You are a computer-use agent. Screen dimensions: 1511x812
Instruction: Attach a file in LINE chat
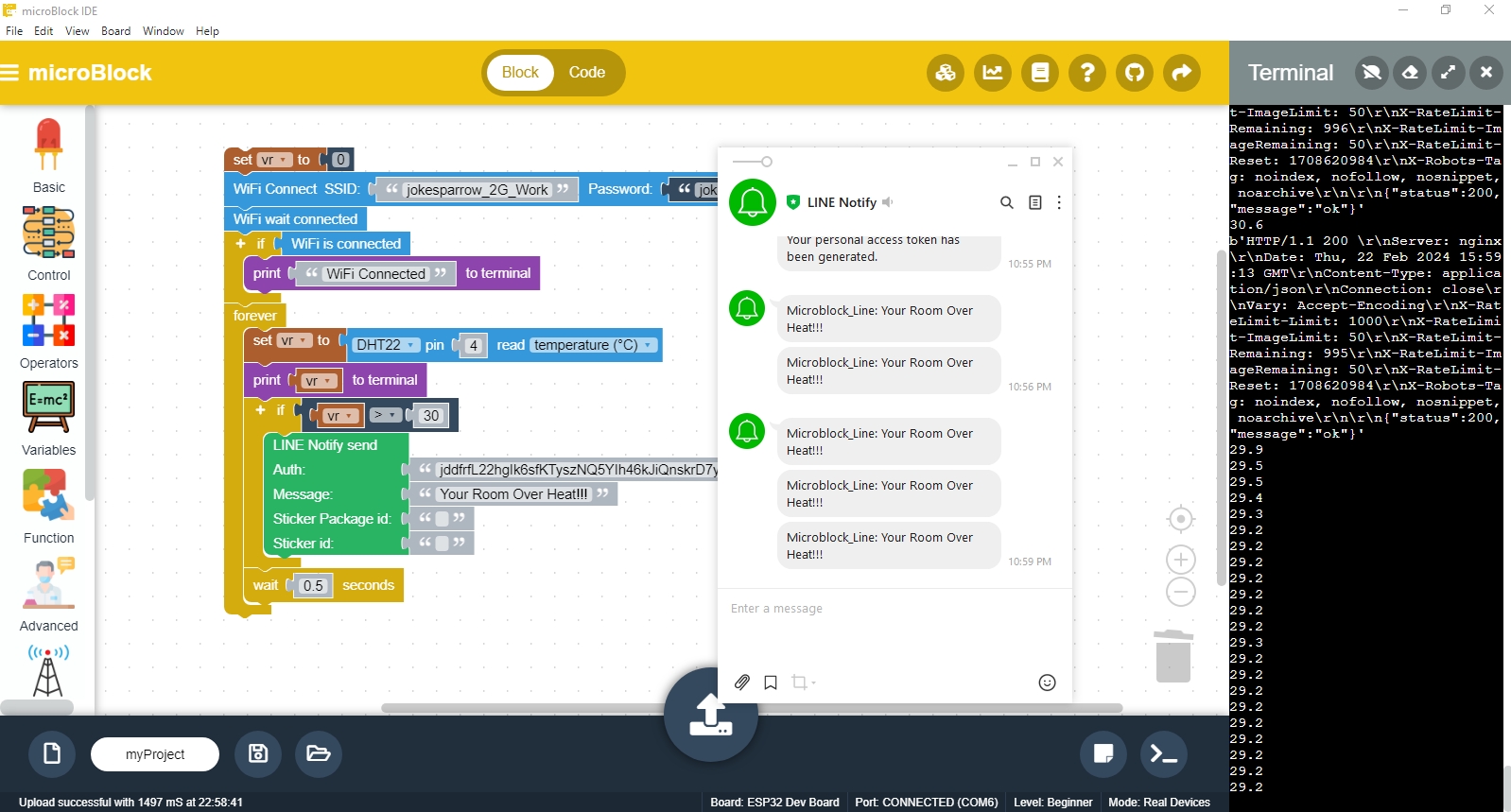742,682
